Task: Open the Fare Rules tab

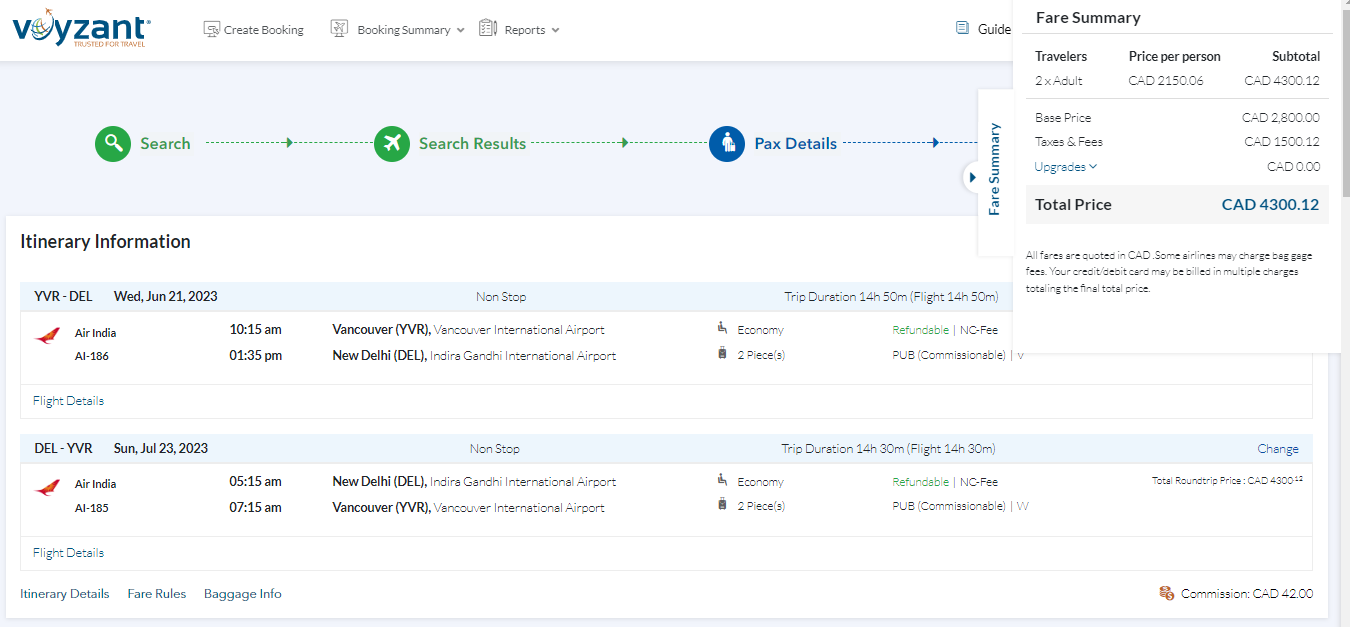Action: [157, 593]
